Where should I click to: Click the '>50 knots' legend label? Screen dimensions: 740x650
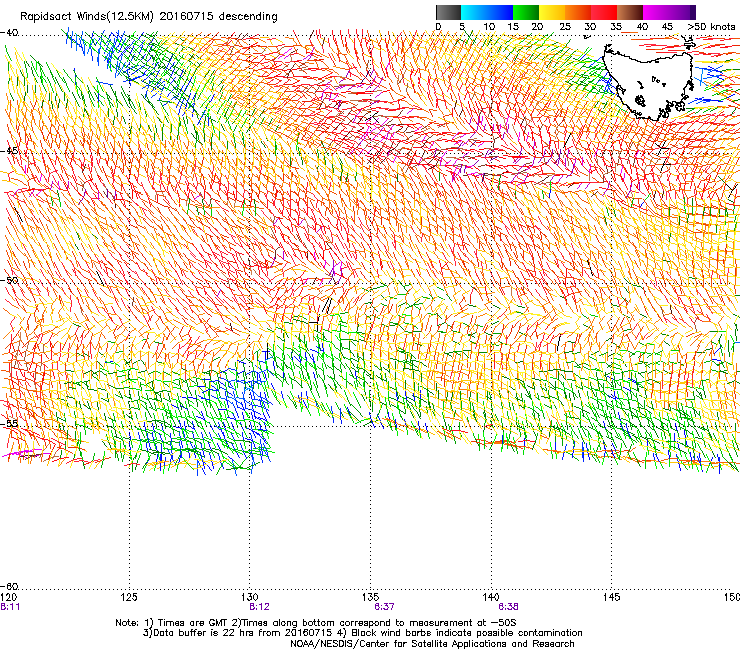tap(711, 27)
